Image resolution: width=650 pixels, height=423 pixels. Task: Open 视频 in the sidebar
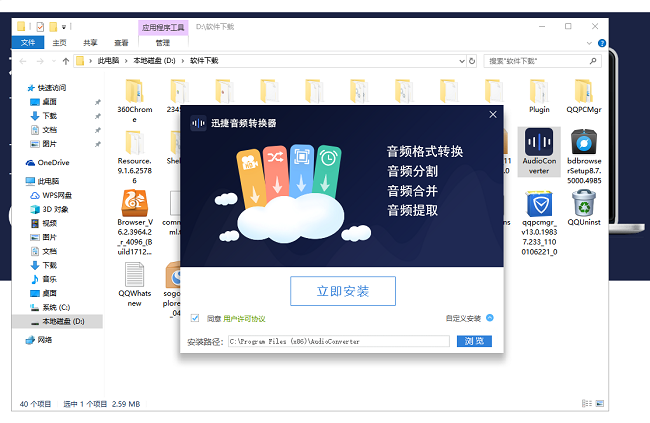pos(49,224)
